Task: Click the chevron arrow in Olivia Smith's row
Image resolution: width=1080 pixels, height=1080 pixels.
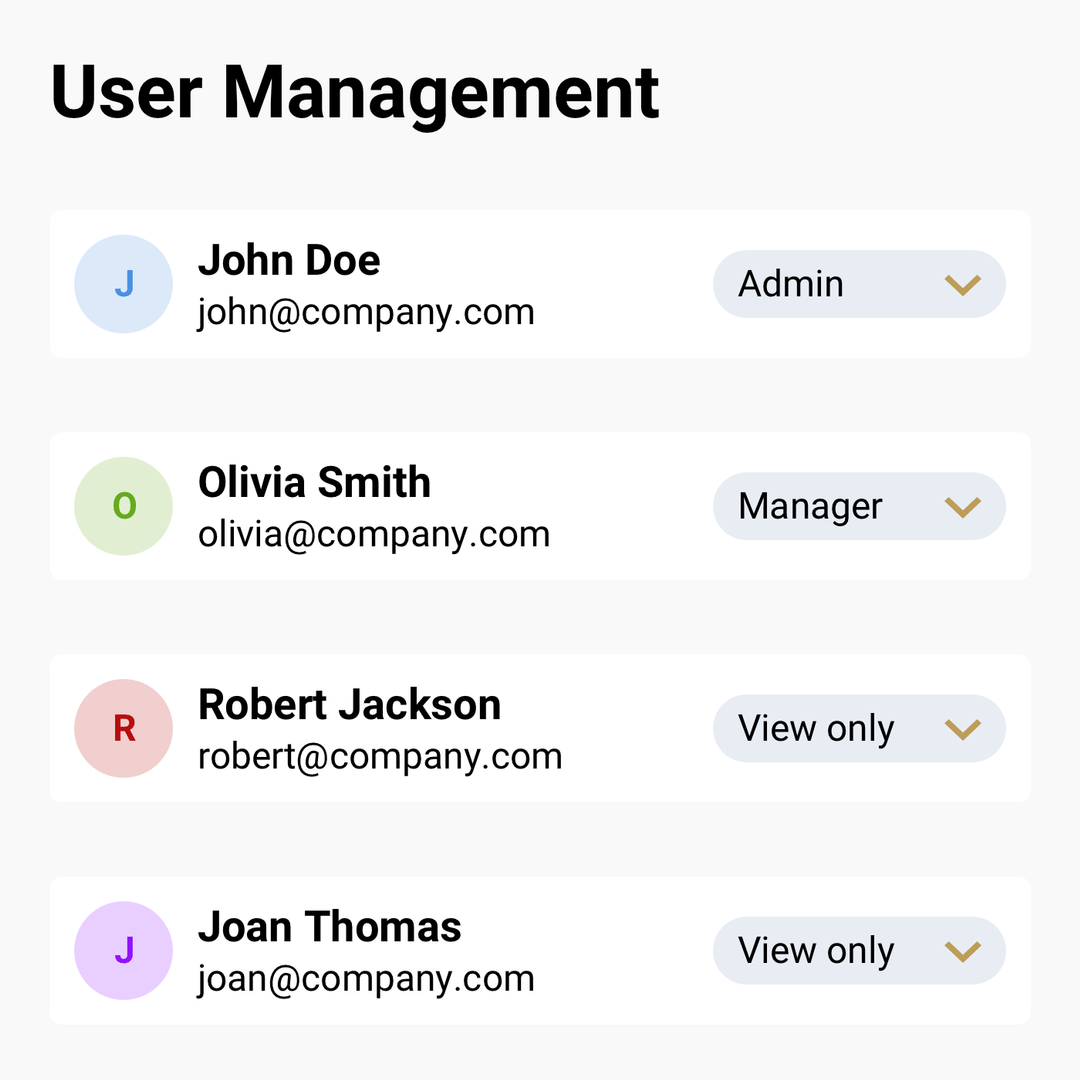Action: [962, 507]
